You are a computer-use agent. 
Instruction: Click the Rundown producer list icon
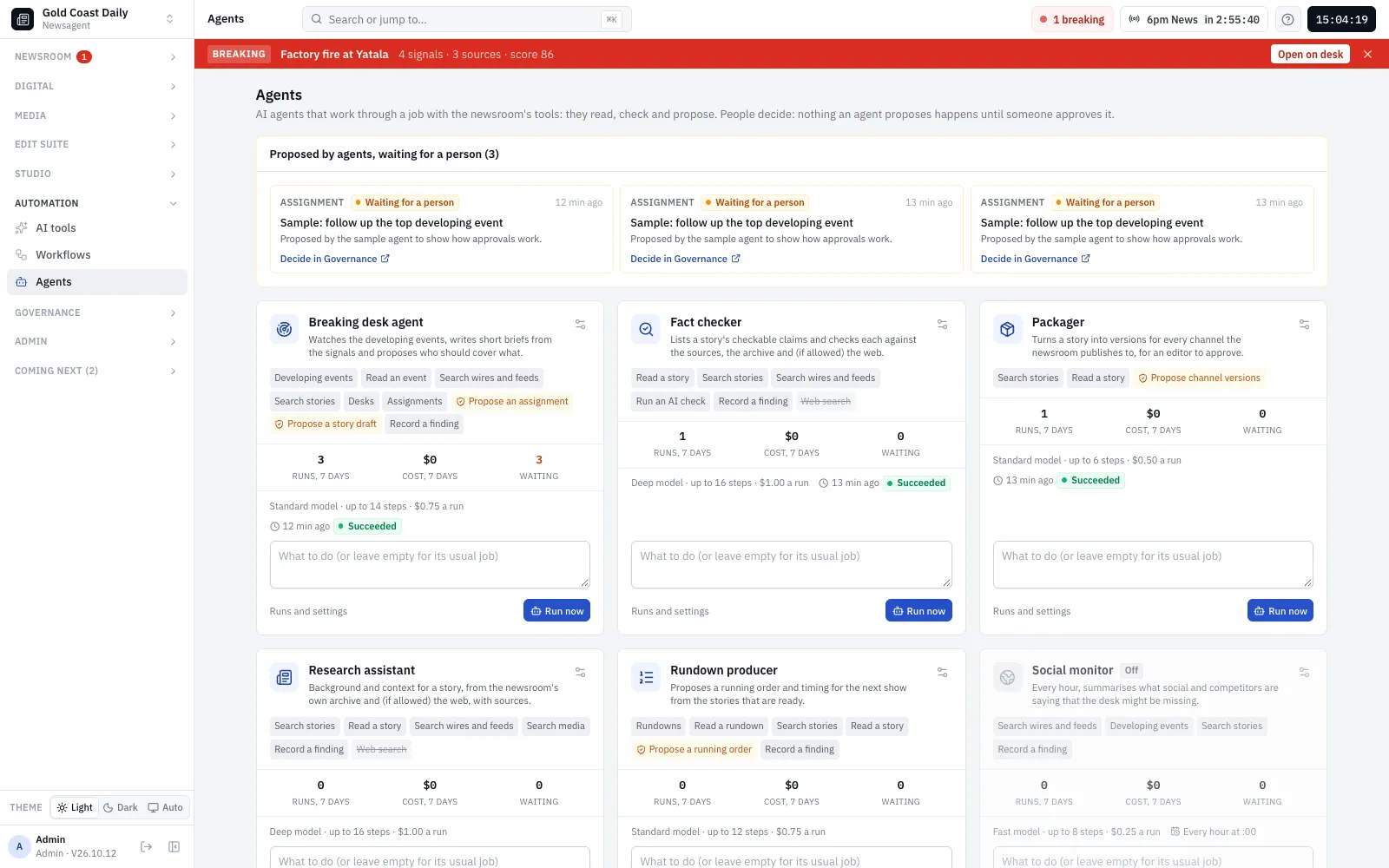click(646, 677)
